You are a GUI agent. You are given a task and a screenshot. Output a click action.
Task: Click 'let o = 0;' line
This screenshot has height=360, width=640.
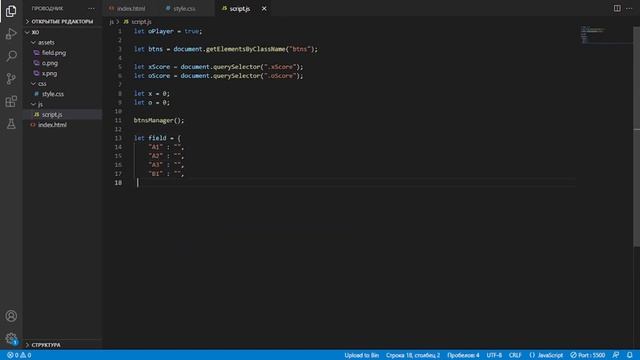152,102
